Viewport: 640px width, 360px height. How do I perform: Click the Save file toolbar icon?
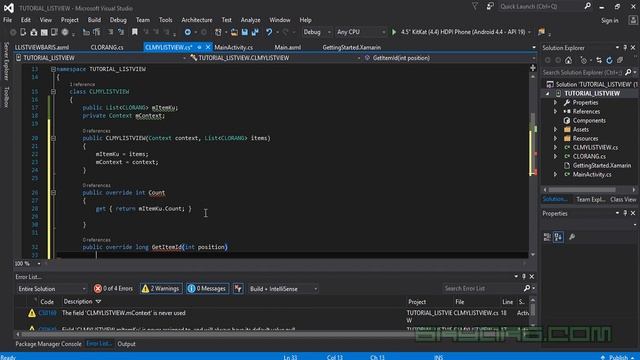(244, 32)
